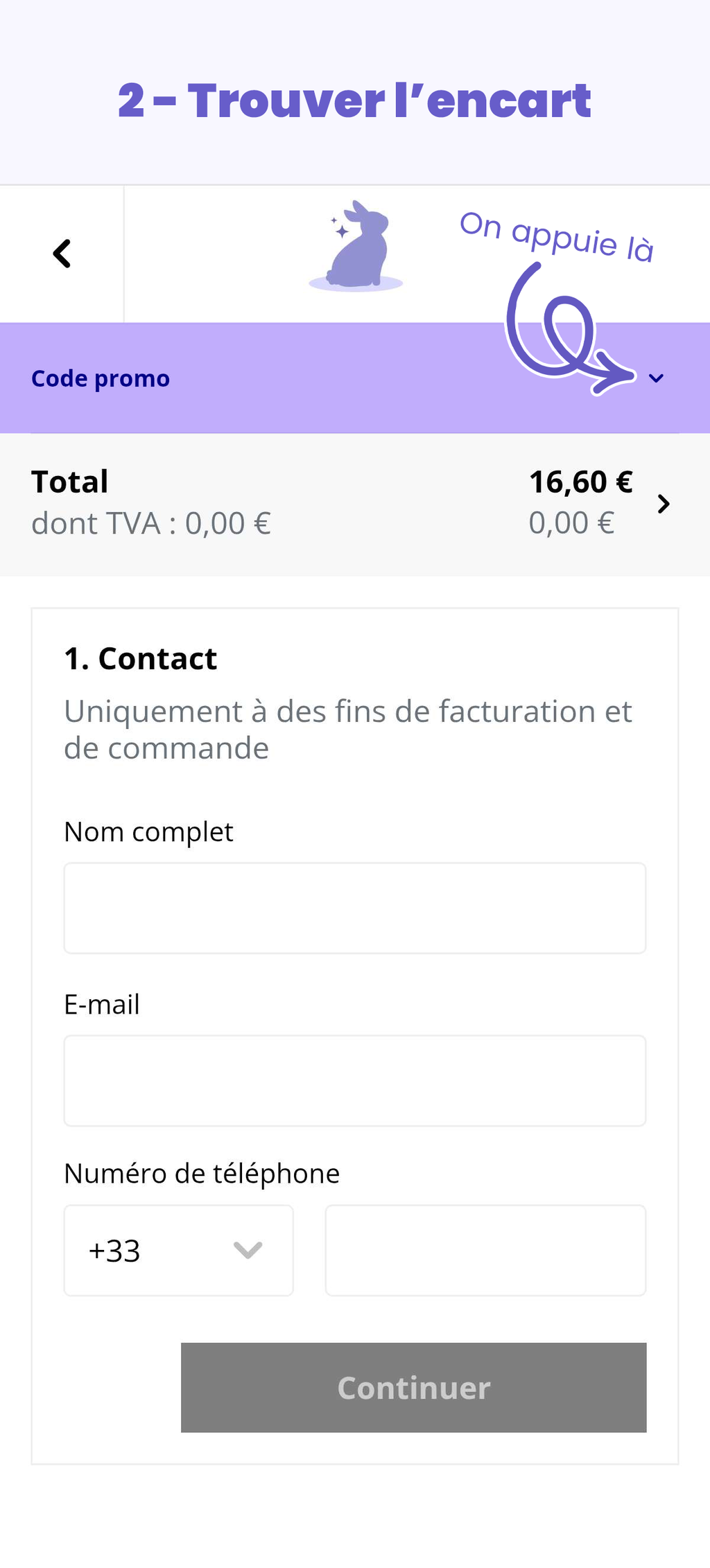Focus the E-mail text field
Screen dimensions: 710x1568
click(355, 1080)
